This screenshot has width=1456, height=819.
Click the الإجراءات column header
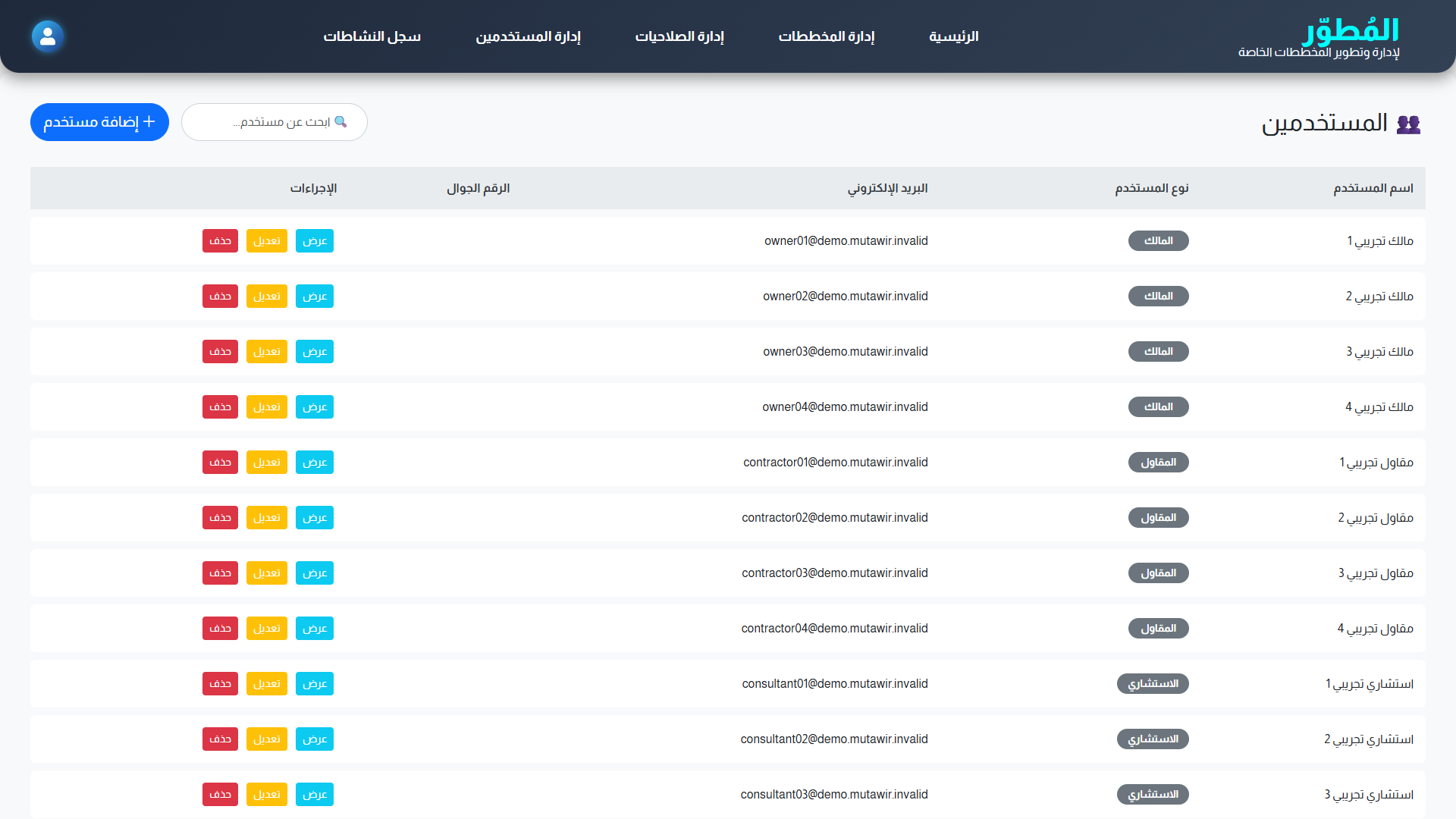click(313, 188)
